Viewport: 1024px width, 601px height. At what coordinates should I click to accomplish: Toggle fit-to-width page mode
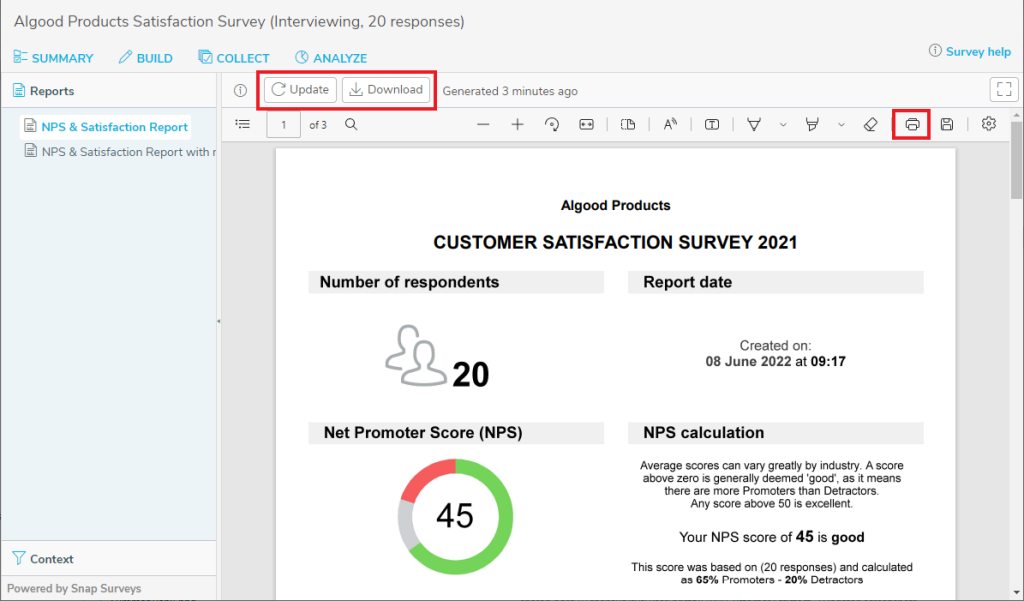[586, 125]
